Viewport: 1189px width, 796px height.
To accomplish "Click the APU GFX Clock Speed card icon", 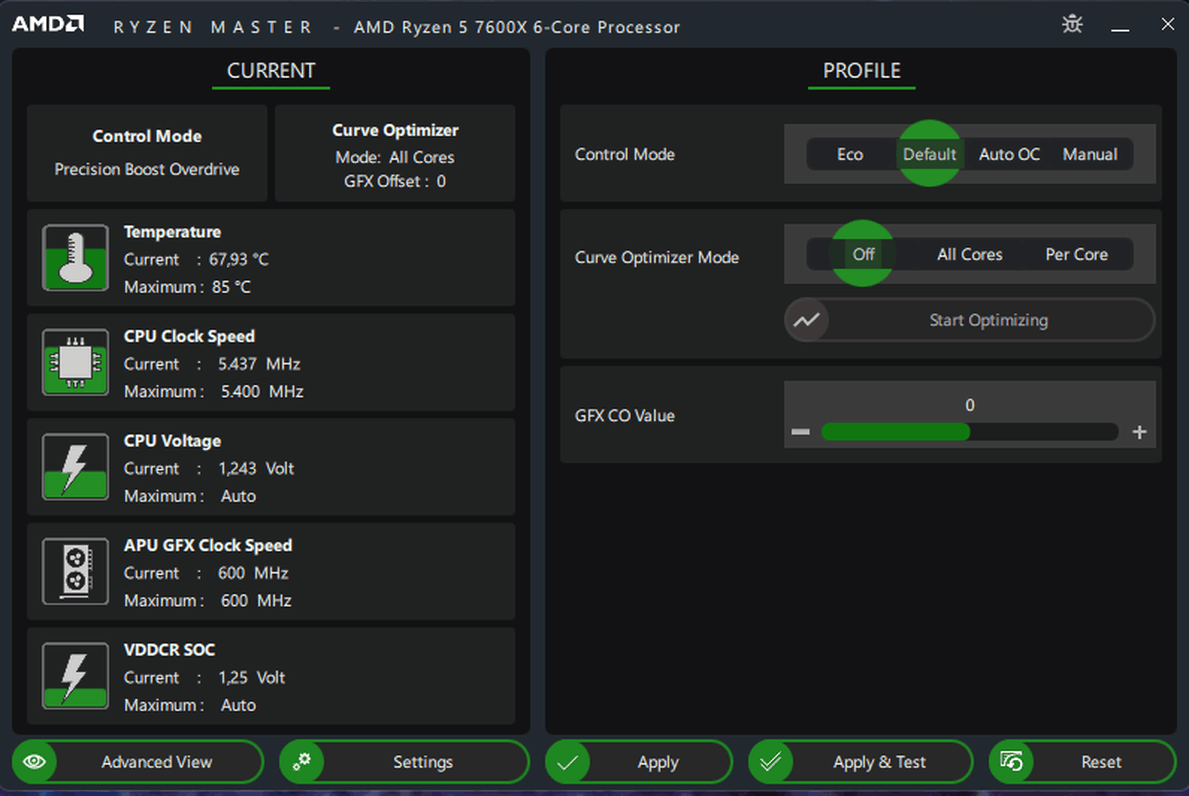I will click(75, 572).
